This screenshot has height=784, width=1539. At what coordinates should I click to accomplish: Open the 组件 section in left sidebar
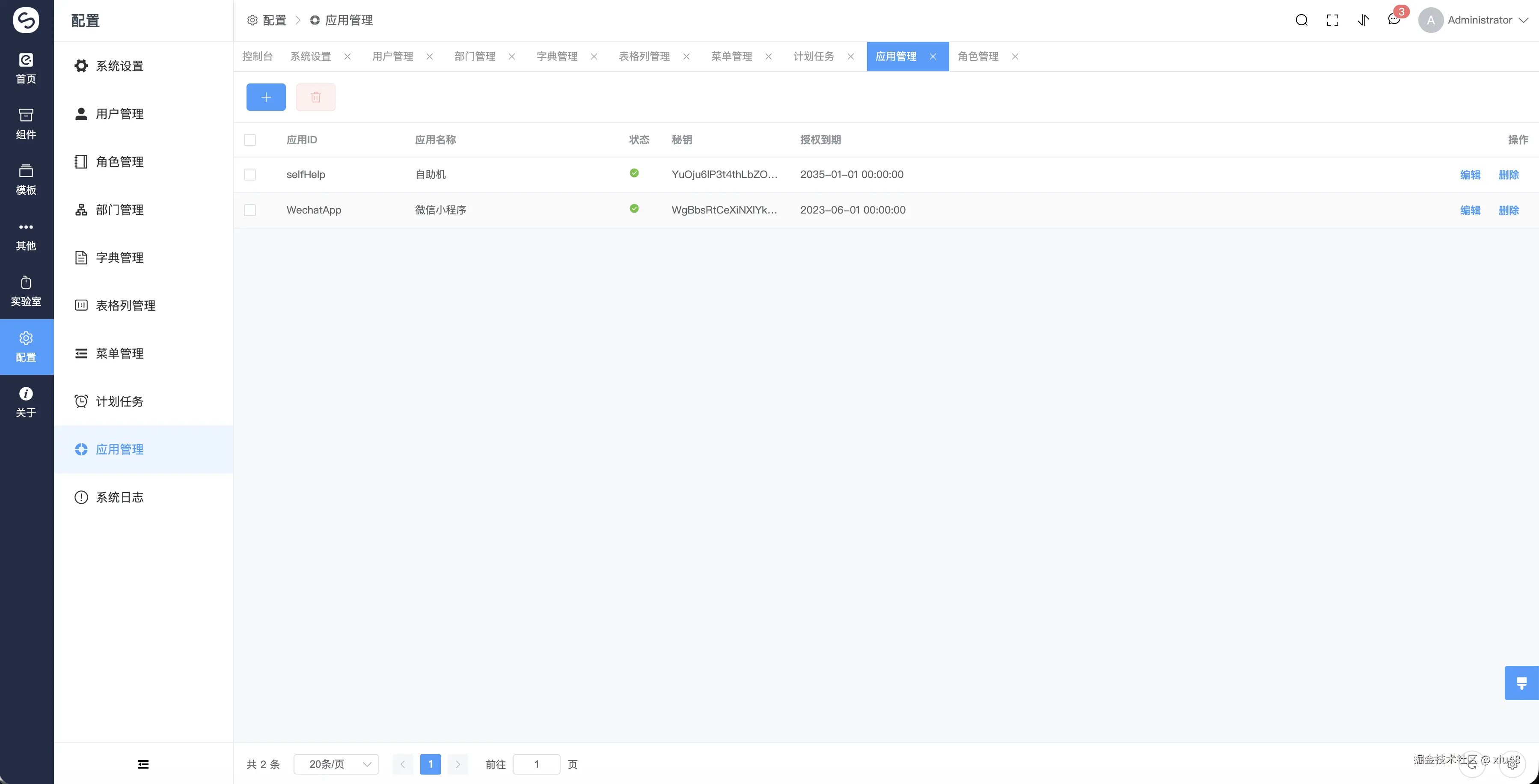tap(26, 124)
